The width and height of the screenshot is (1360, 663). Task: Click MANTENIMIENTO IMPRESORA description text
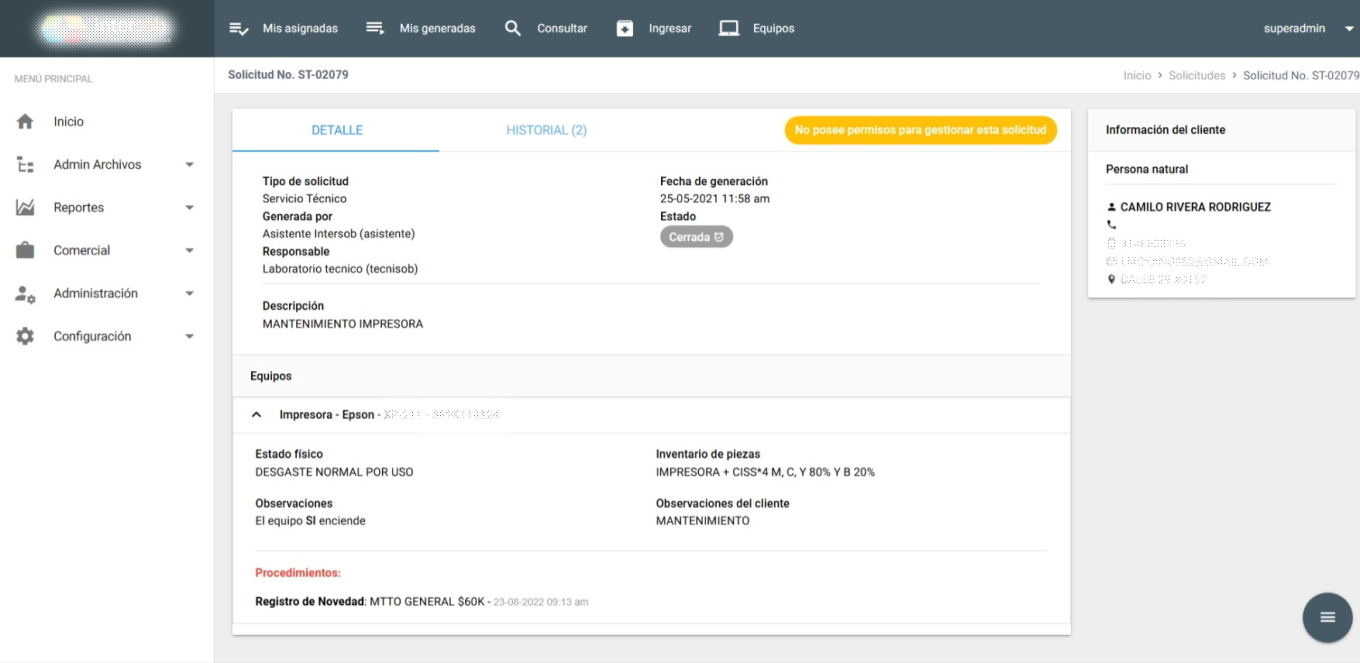342,324
